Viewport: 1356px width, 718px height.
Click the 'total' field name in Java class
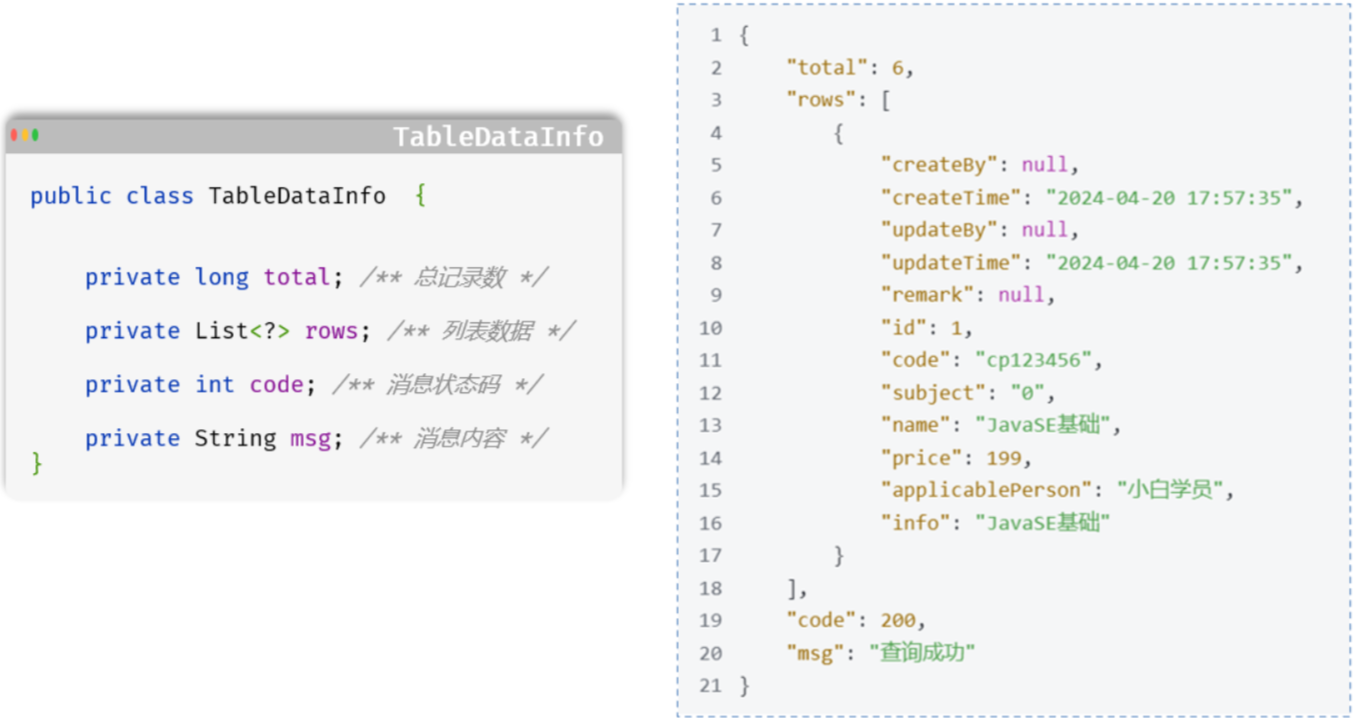click(296, 277)
